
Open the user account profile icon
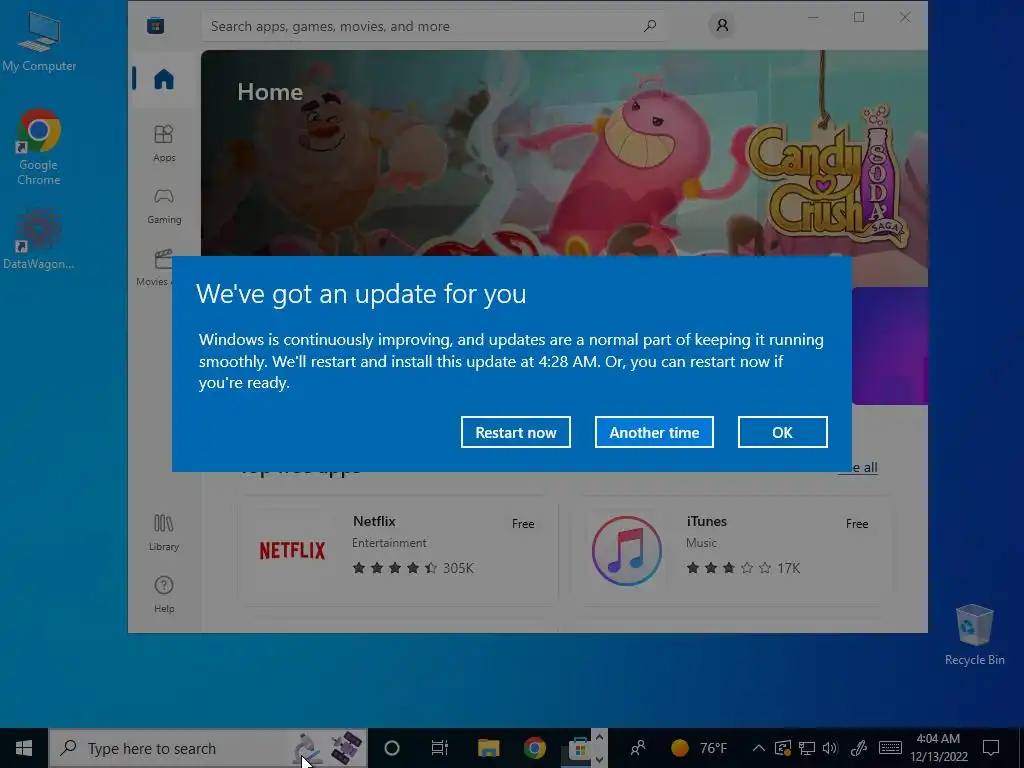point(722,25)
